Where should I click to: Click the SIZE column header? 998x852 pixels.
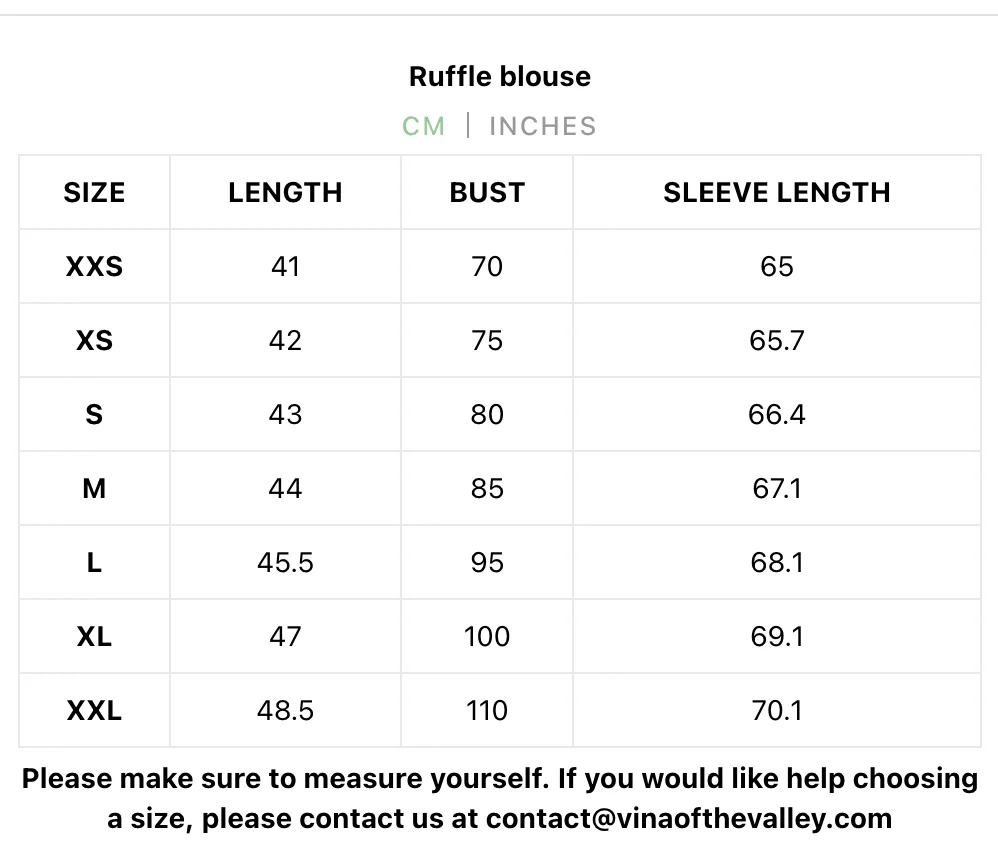click(94, 192)
